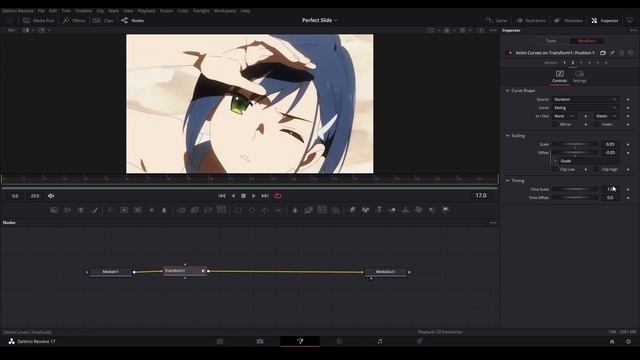The height and width of the screenshot is (360, 640).
Task: Open Nodes panel options menu (three dots)
Action: [493, 223]
